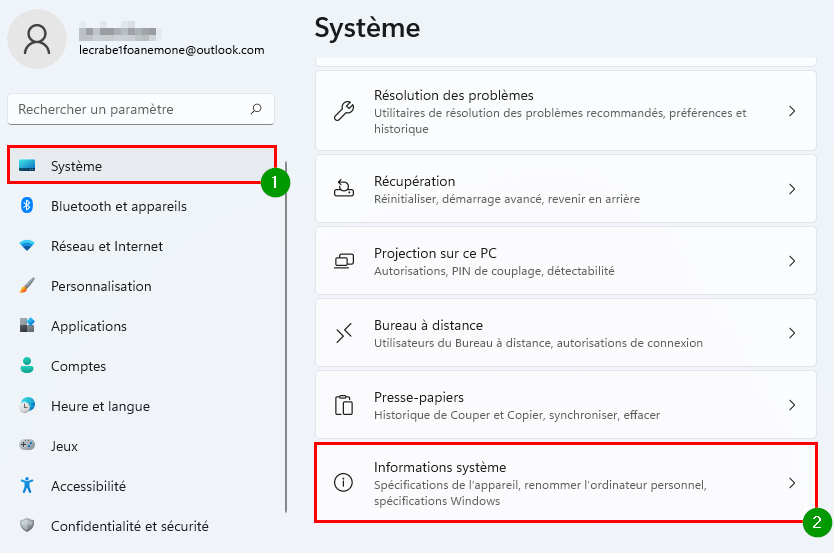Screen dimensions: 834x553
Task: Click the sidebar vertical scrollbar
Action: click(x=286, y=337)
